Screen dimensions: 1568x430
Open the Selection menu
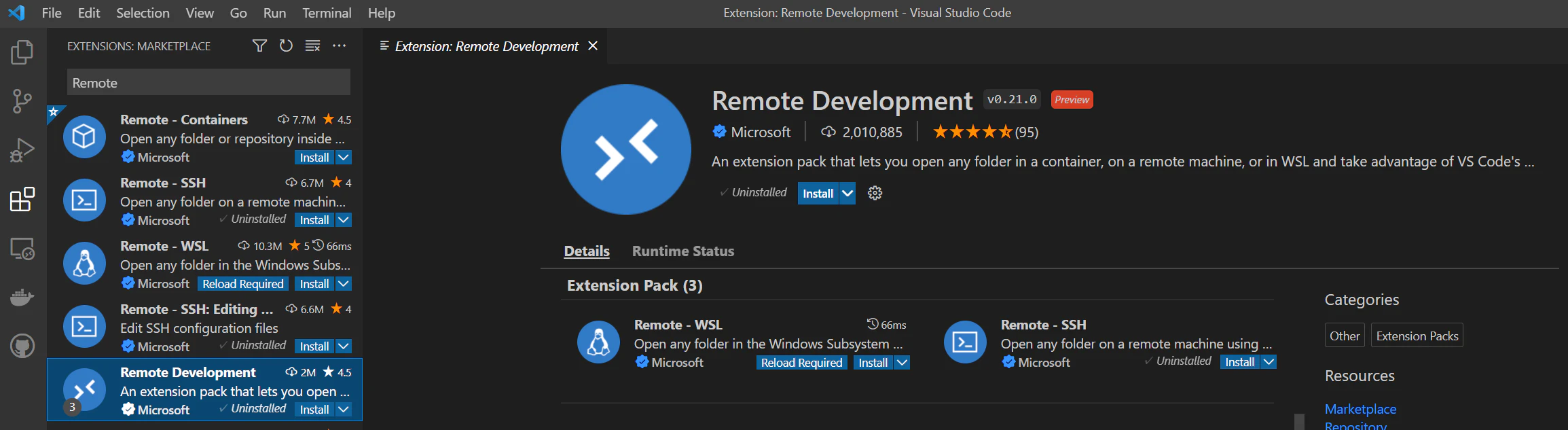pos(143,13)
